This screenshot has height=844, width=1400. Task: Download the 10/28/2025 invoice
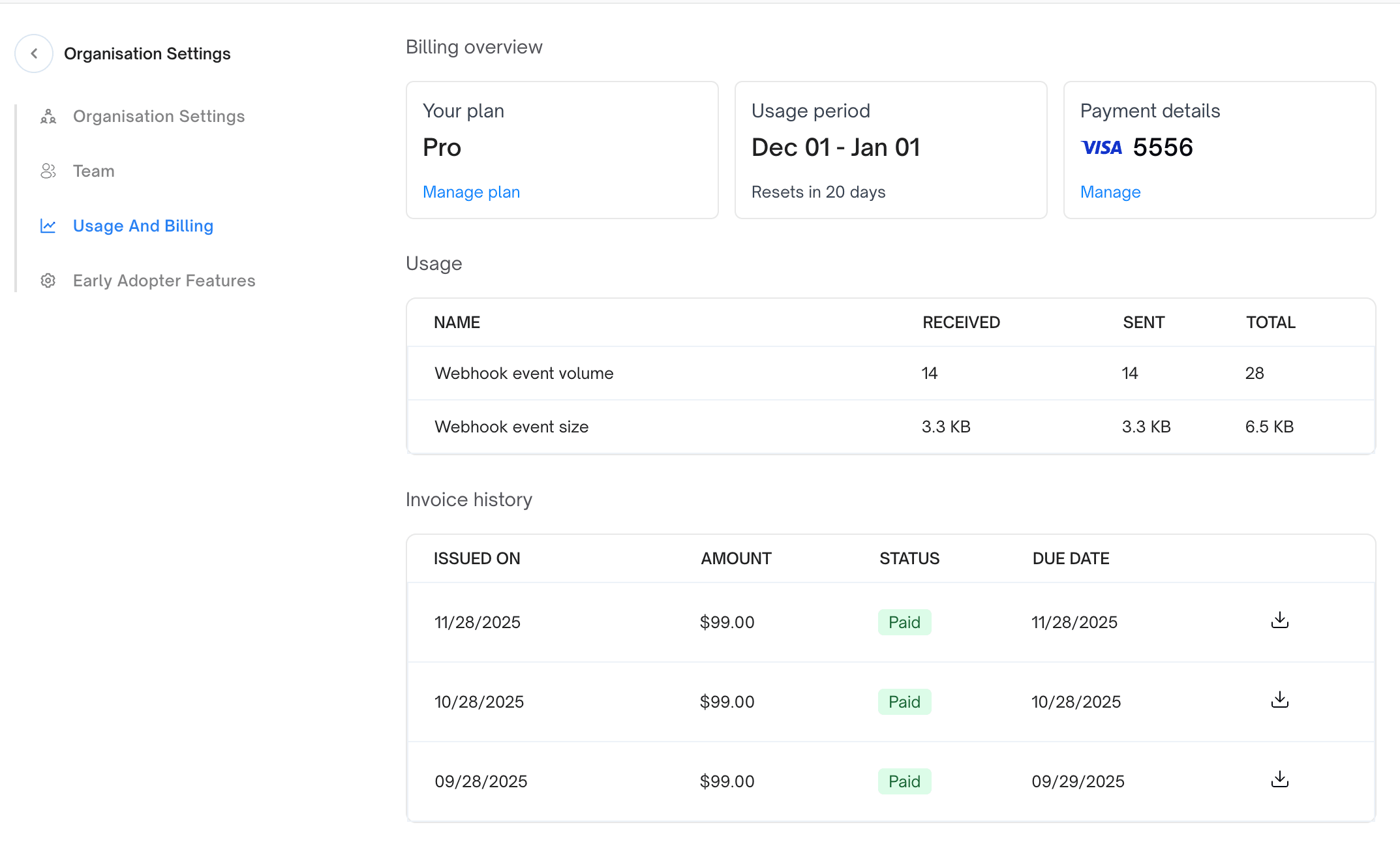coord(1279,701)
